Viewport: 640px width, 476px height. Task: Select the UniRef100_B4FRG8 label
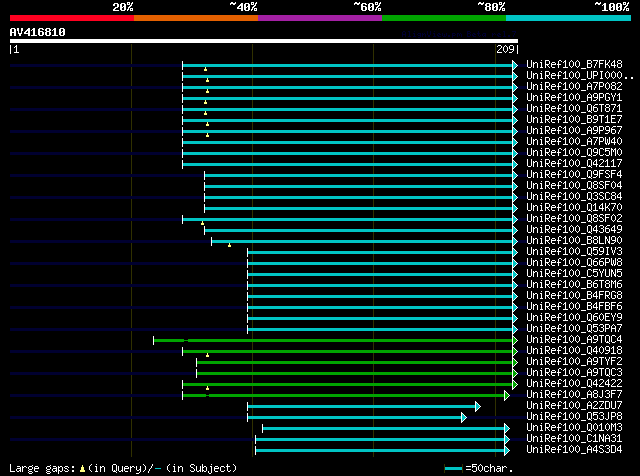point(574,296)
